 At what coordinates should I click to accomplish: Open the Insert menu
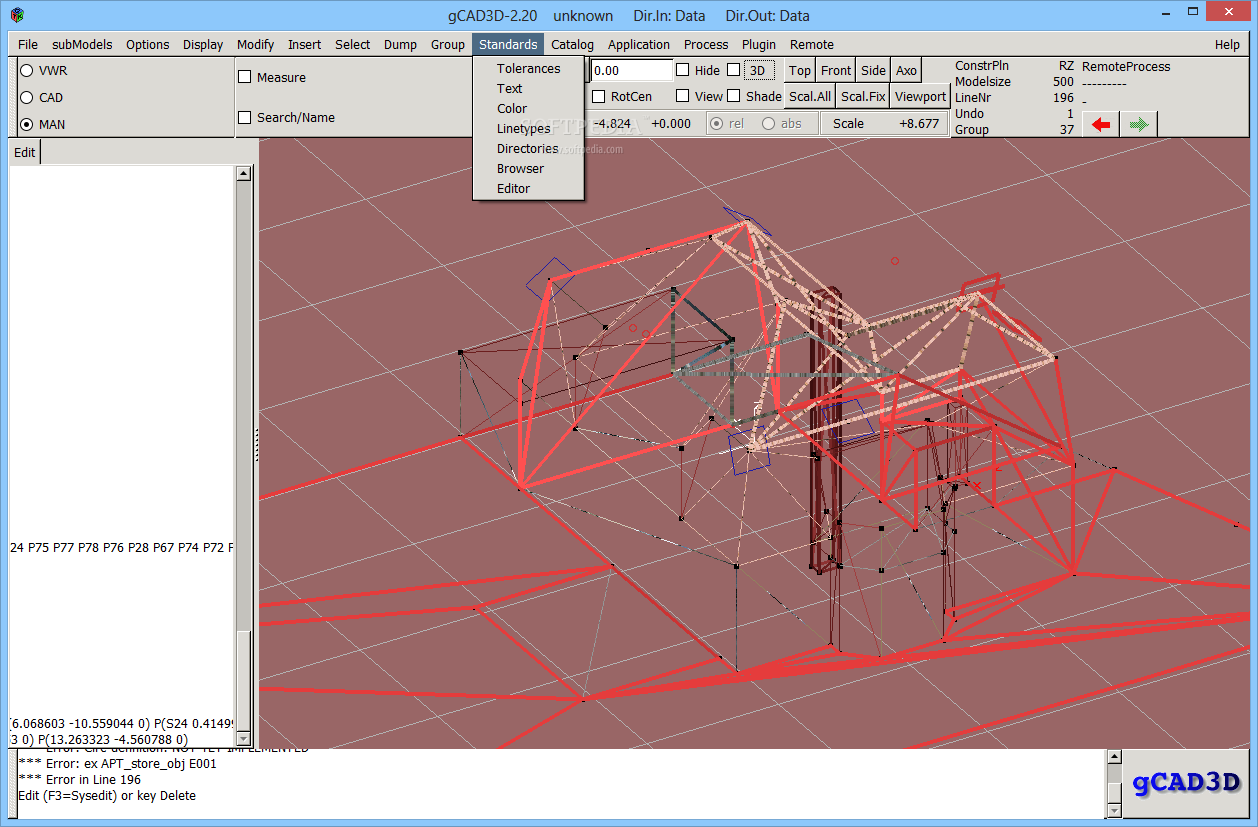[305, 44]
